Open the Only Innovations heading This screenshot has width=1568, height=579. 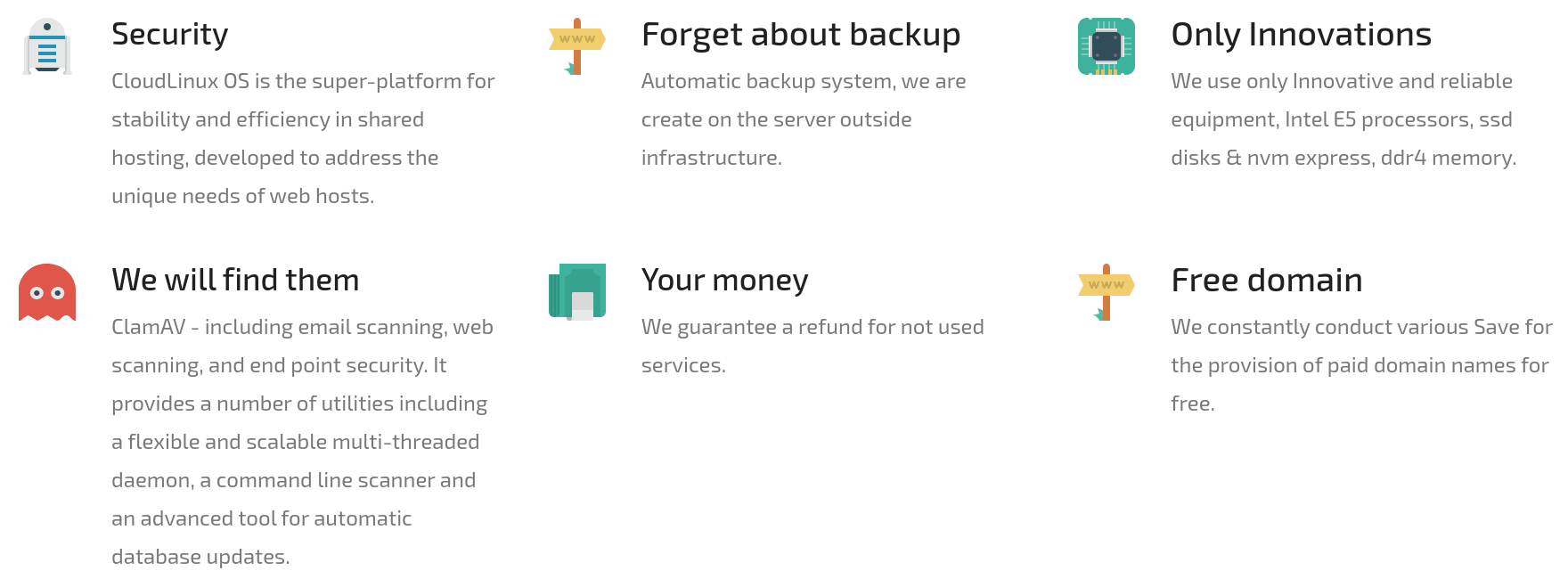point(1301,35)
